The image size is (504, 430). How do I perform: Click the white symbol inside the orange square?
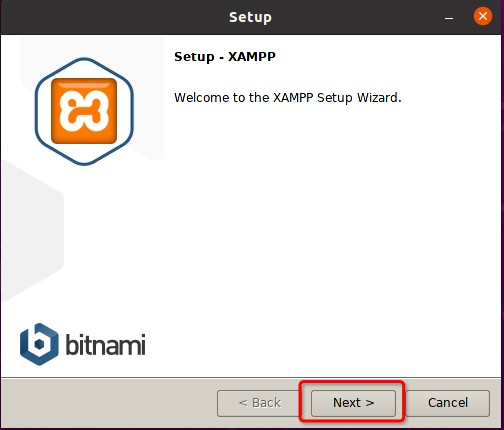pos(84,110)
